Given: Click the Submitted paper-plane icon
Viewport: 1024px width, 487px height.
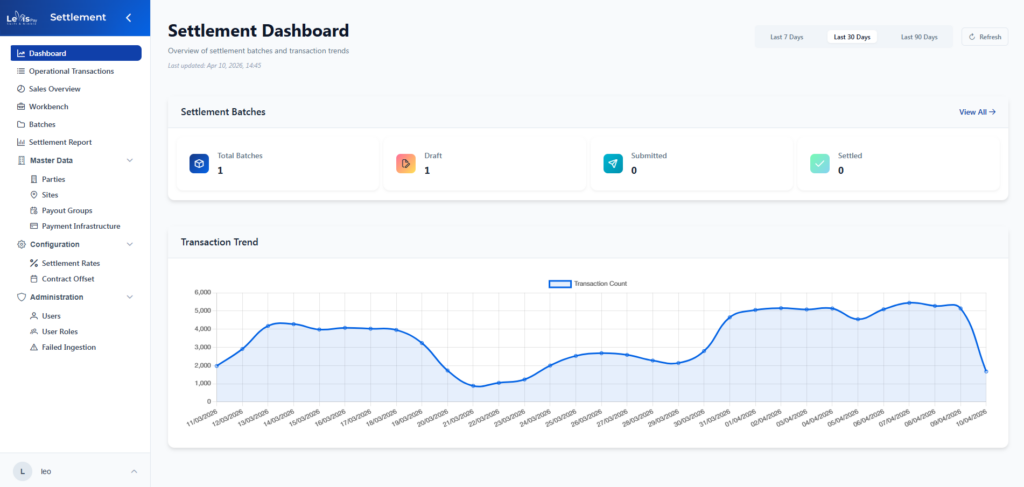Looking at the screenshot, I should point(612,163).
